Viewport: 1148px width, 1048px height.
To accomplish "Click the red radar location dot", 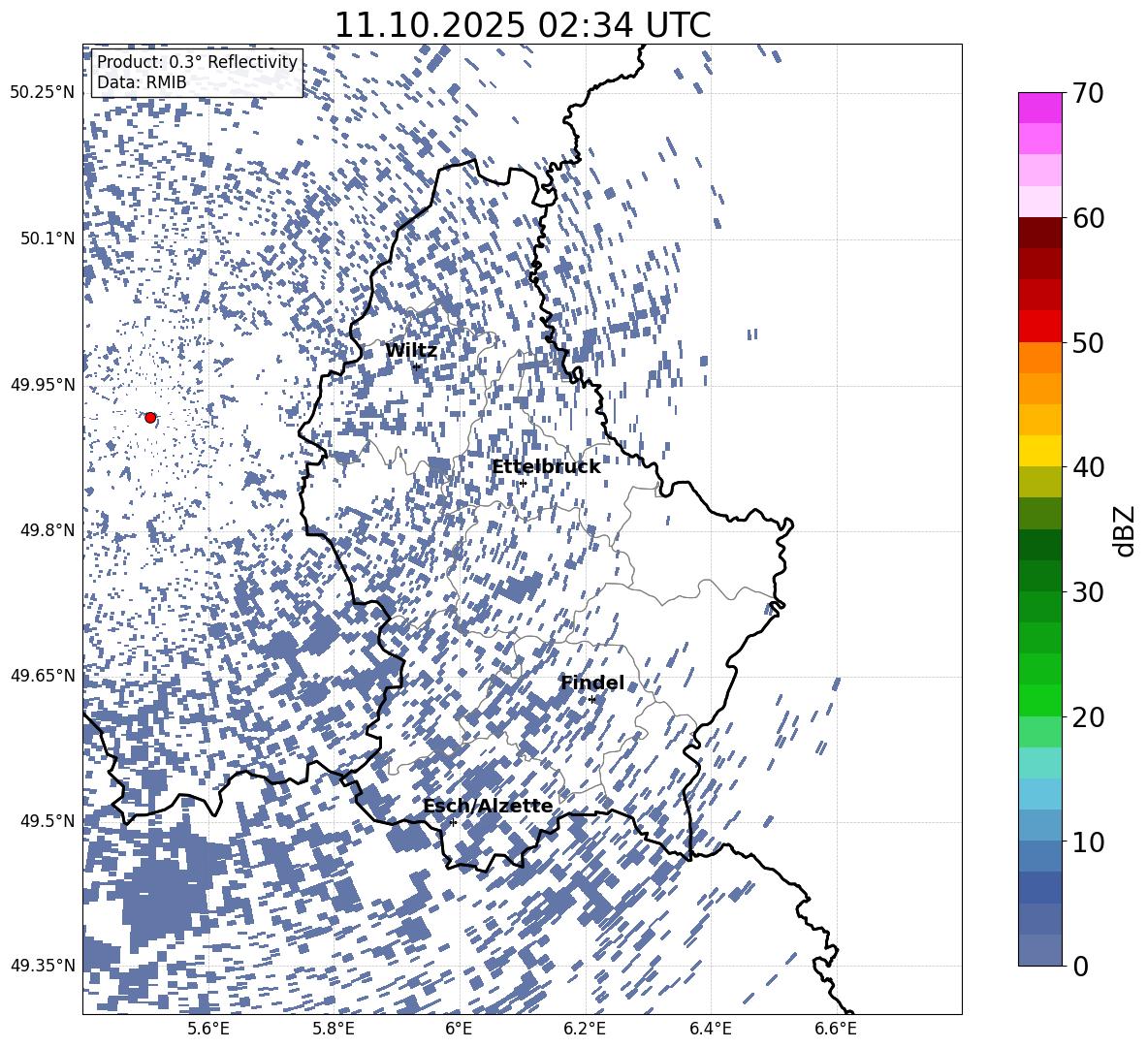I will [x=150, y=418].
